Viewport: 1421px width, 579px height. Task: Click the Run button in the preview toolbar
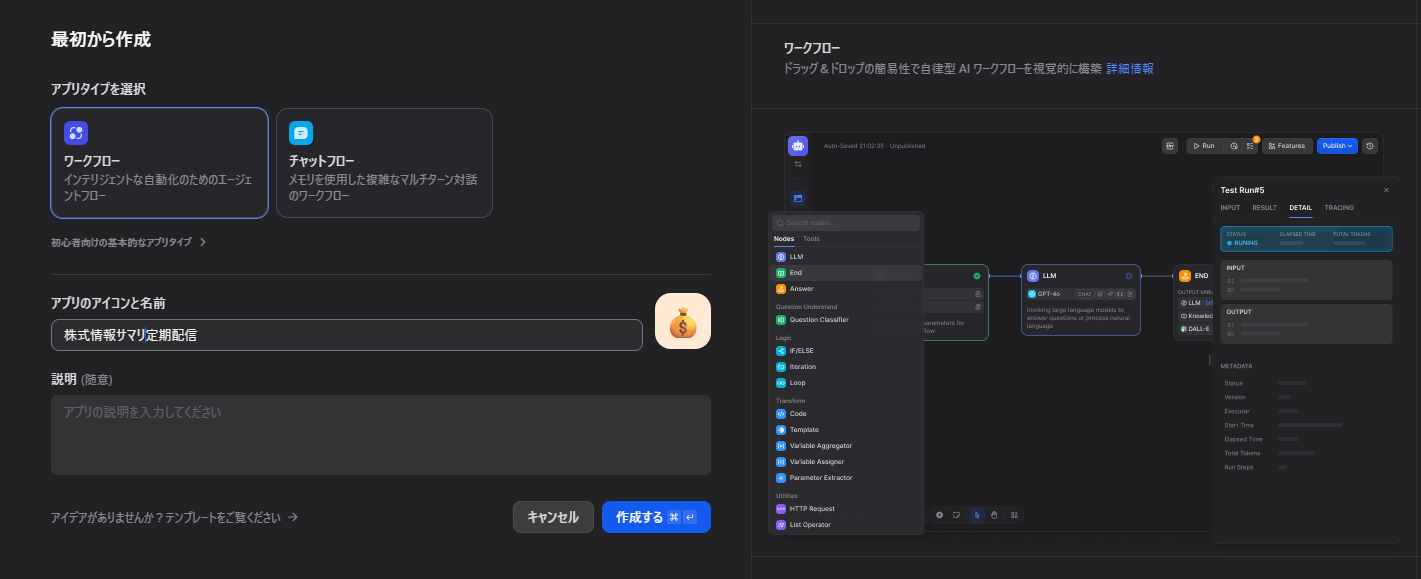pyautogui.click(x=1205, y=146)
